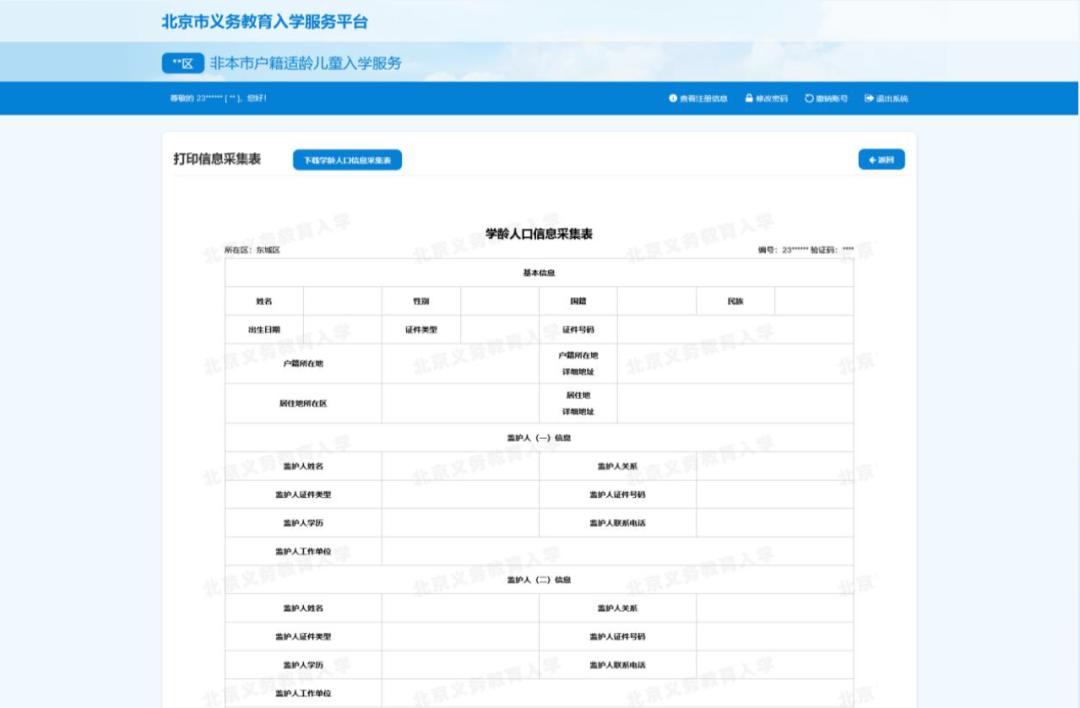Screen dimensions: 1080x708
Task: Click the lock icon for 修改密码
Action: point(749,98)
